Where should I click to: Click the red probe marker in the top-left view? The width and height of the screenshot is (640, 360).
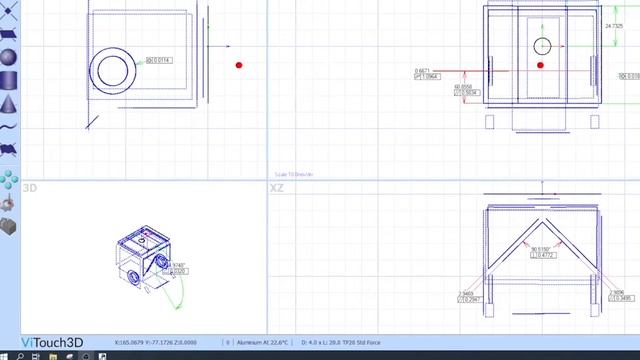click(x=239, y=65)
